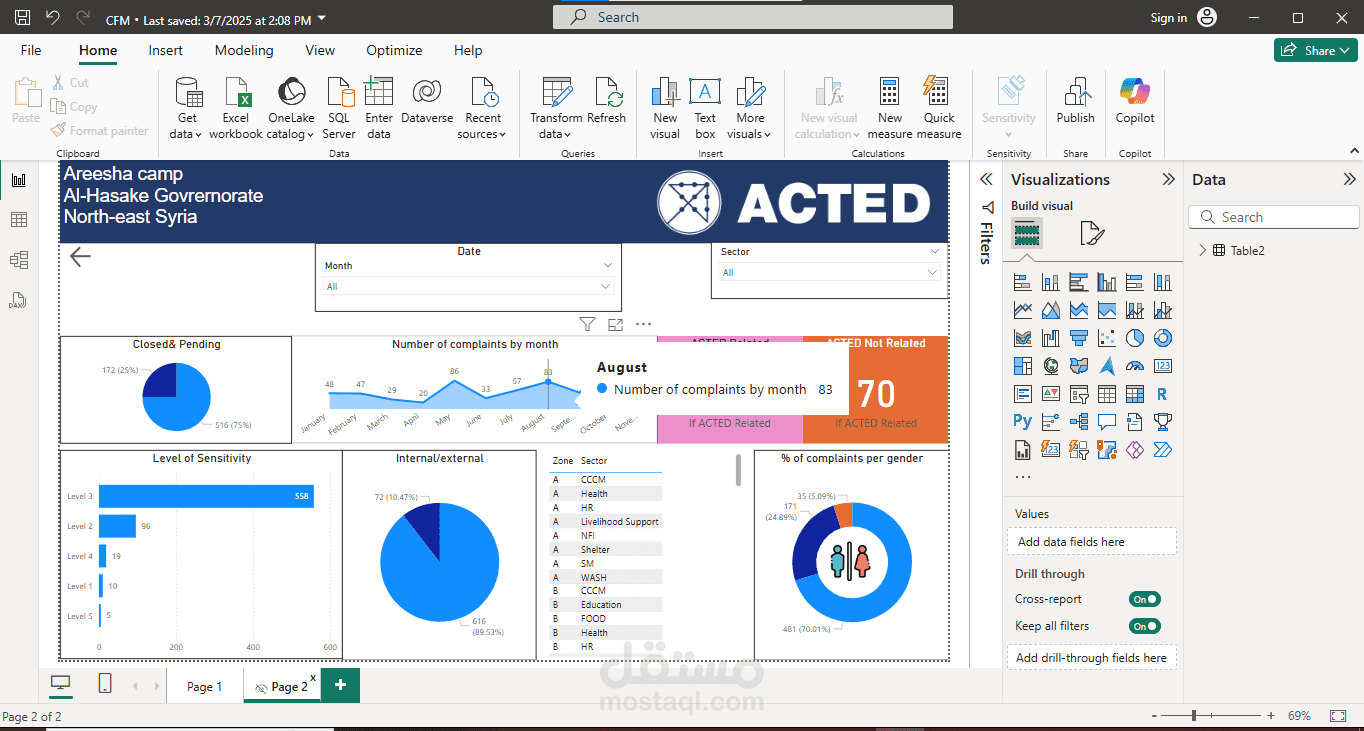Choose the globe map visualization
Viewport: 1364px width, 731px height.
click(1050, 366)
